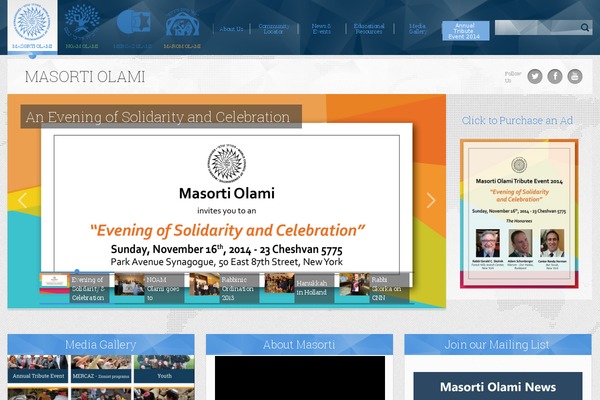
Task: Open the Educational Resources menu
Action: [x=369, y=29]
